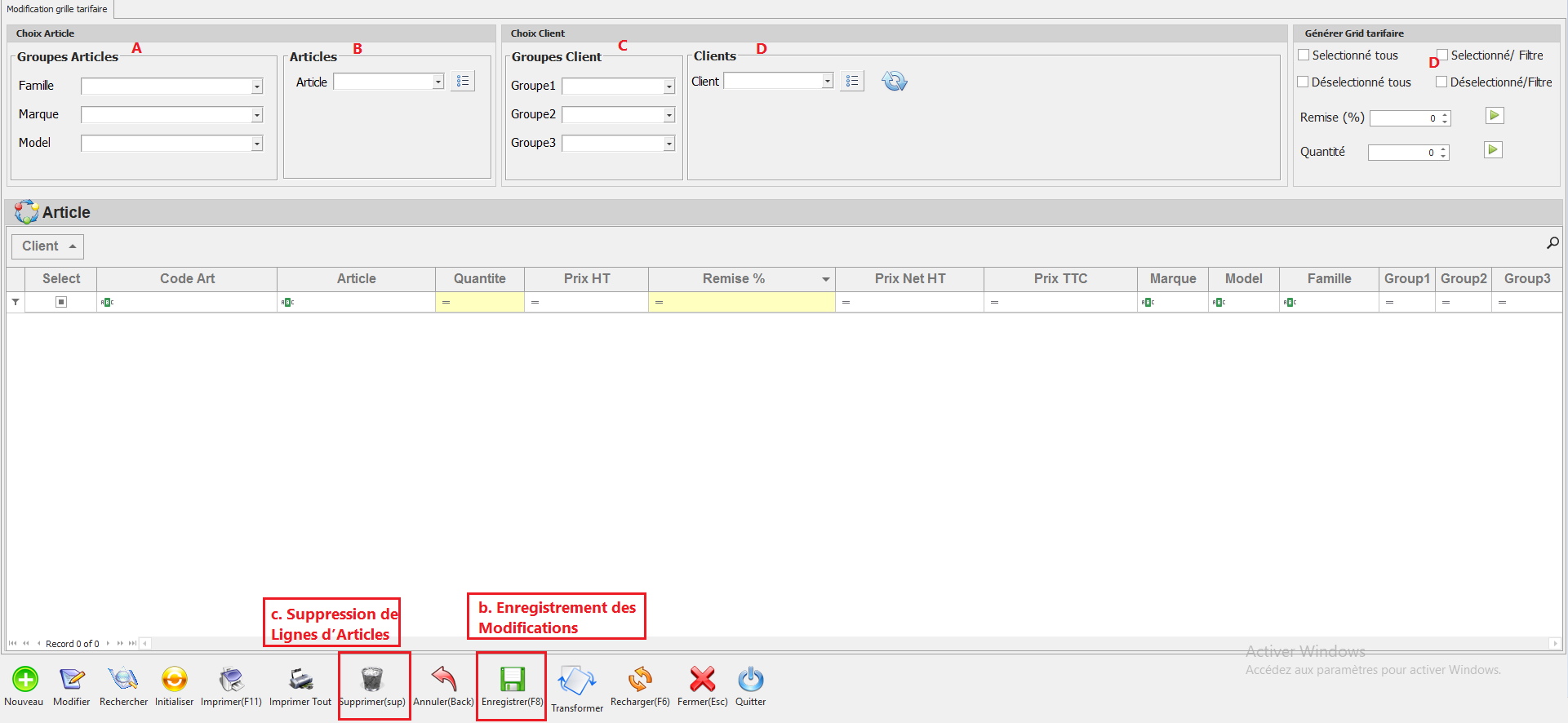Sort by the Prix HT column header

(x=586, y=279)
